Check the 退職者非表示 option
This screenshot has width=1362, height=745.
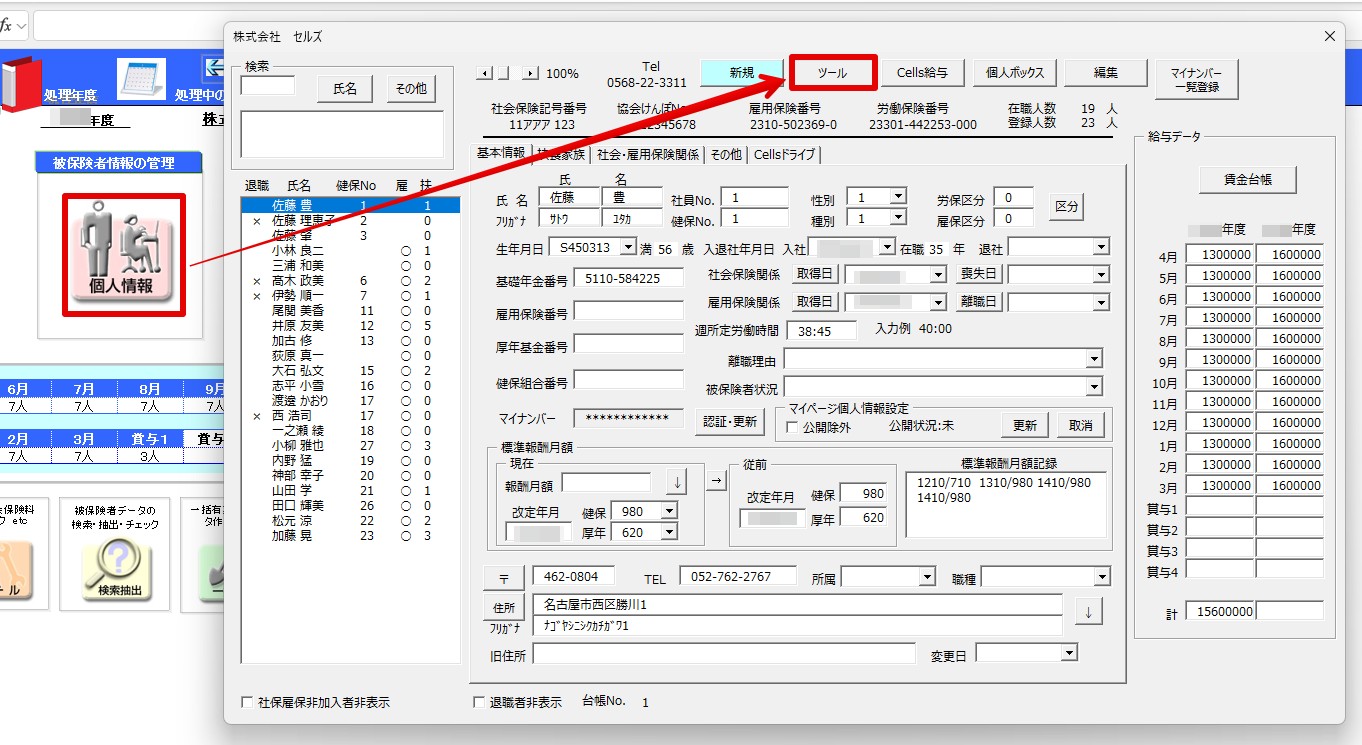tap(478, 703)
